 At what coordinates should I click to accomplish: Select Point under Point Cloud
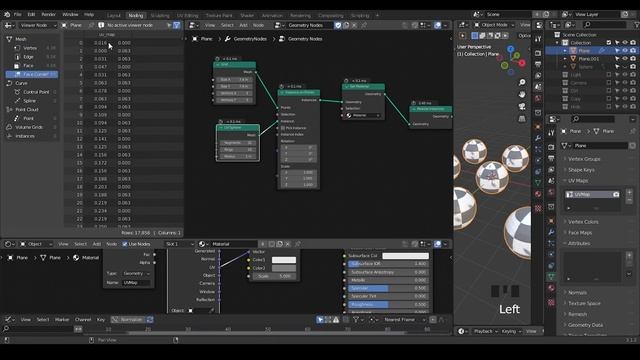click(x=28, y=118)
